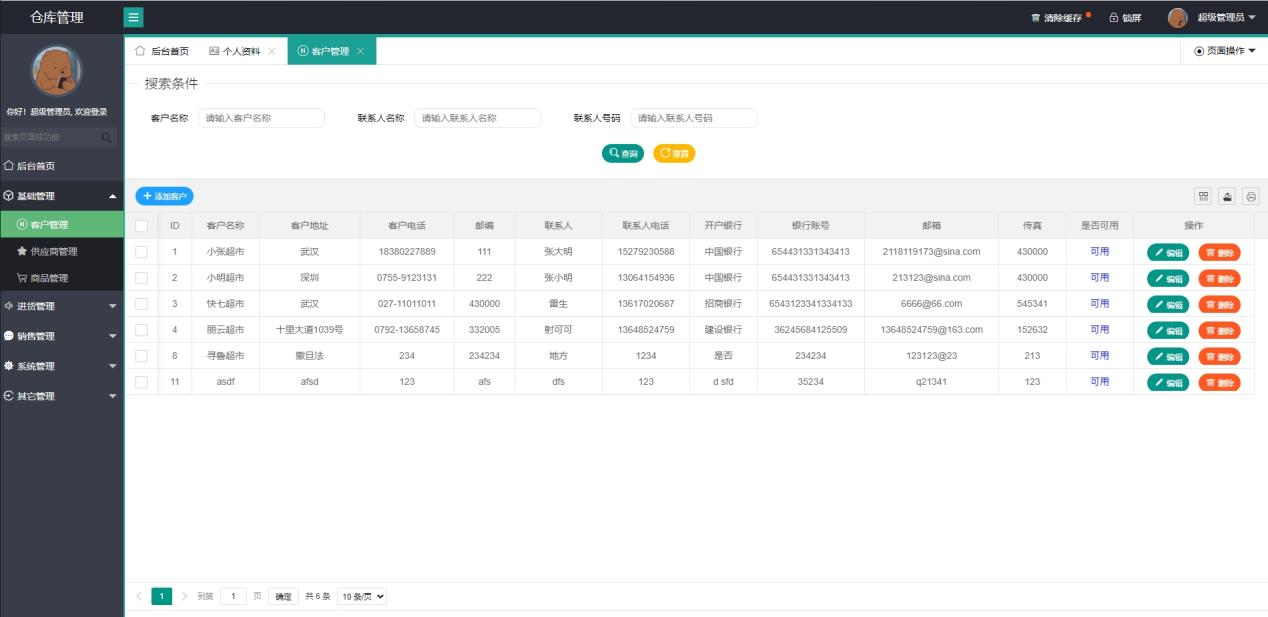The height and width of the screenshot is (617, 1268).
Task: Open the 10条/页 page size dropdown
Action: pyautogui.click(x=362, y=596)
